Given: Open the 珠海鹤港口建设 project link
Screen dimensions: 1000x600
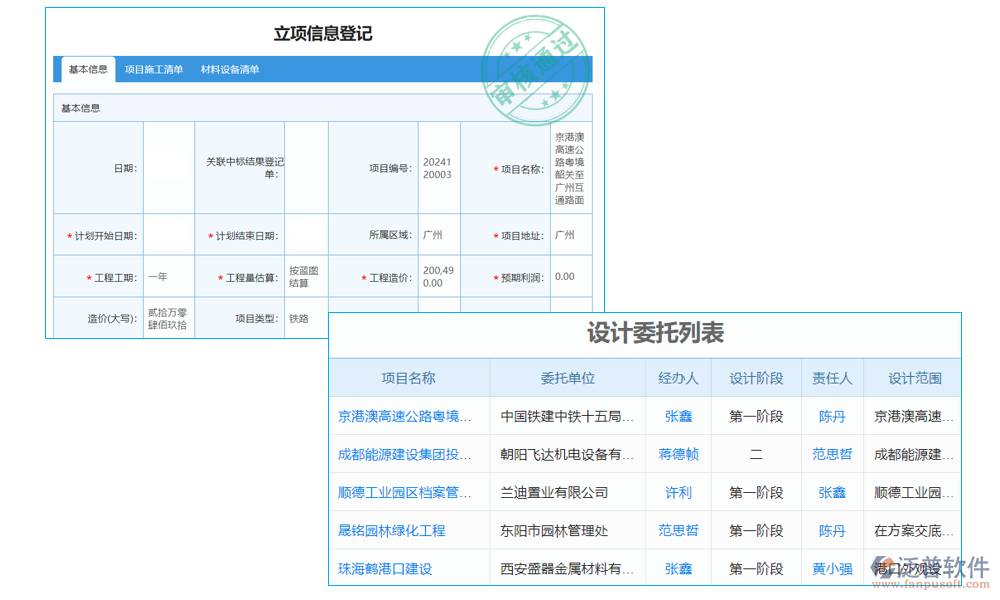Looking at the screenshot, I should [386, 567].
